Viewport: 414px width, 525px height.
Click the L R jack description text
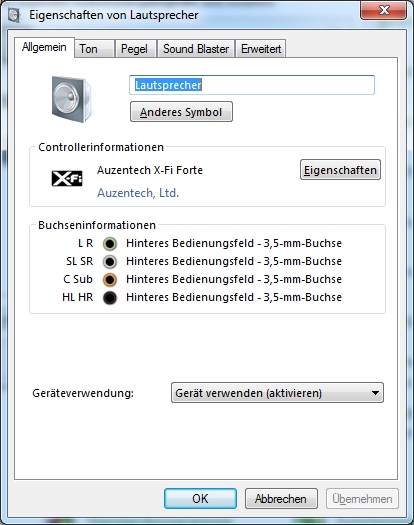(234, 243)
